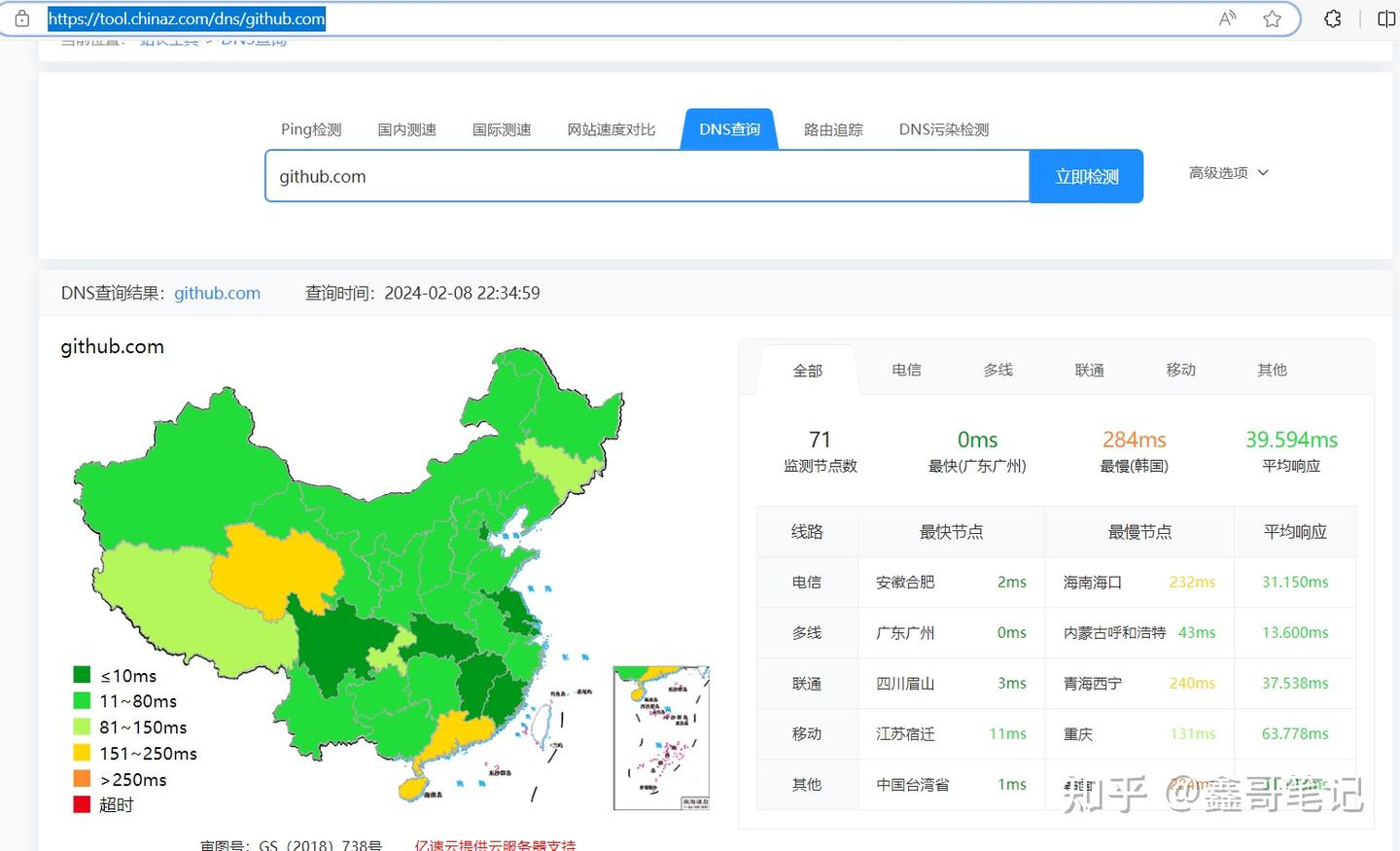Click 0ms 最快(广东广州) statistic
Viewport: 1400px width, 851px height.
[x=977, y=451]
